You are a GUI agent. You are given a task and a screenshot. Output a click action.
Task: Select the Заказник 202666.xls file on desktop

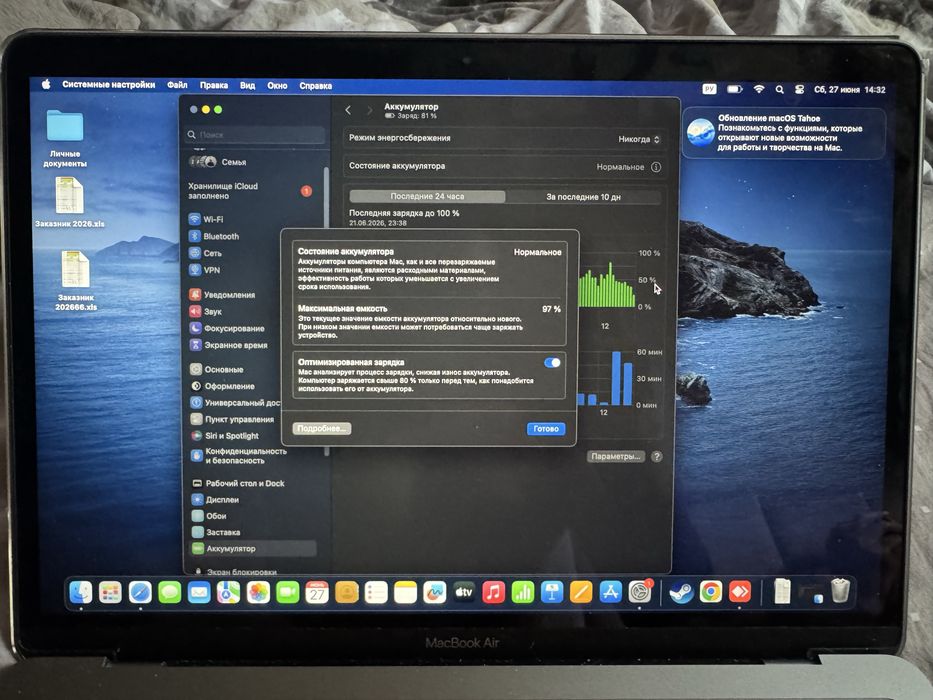(76, 280)
